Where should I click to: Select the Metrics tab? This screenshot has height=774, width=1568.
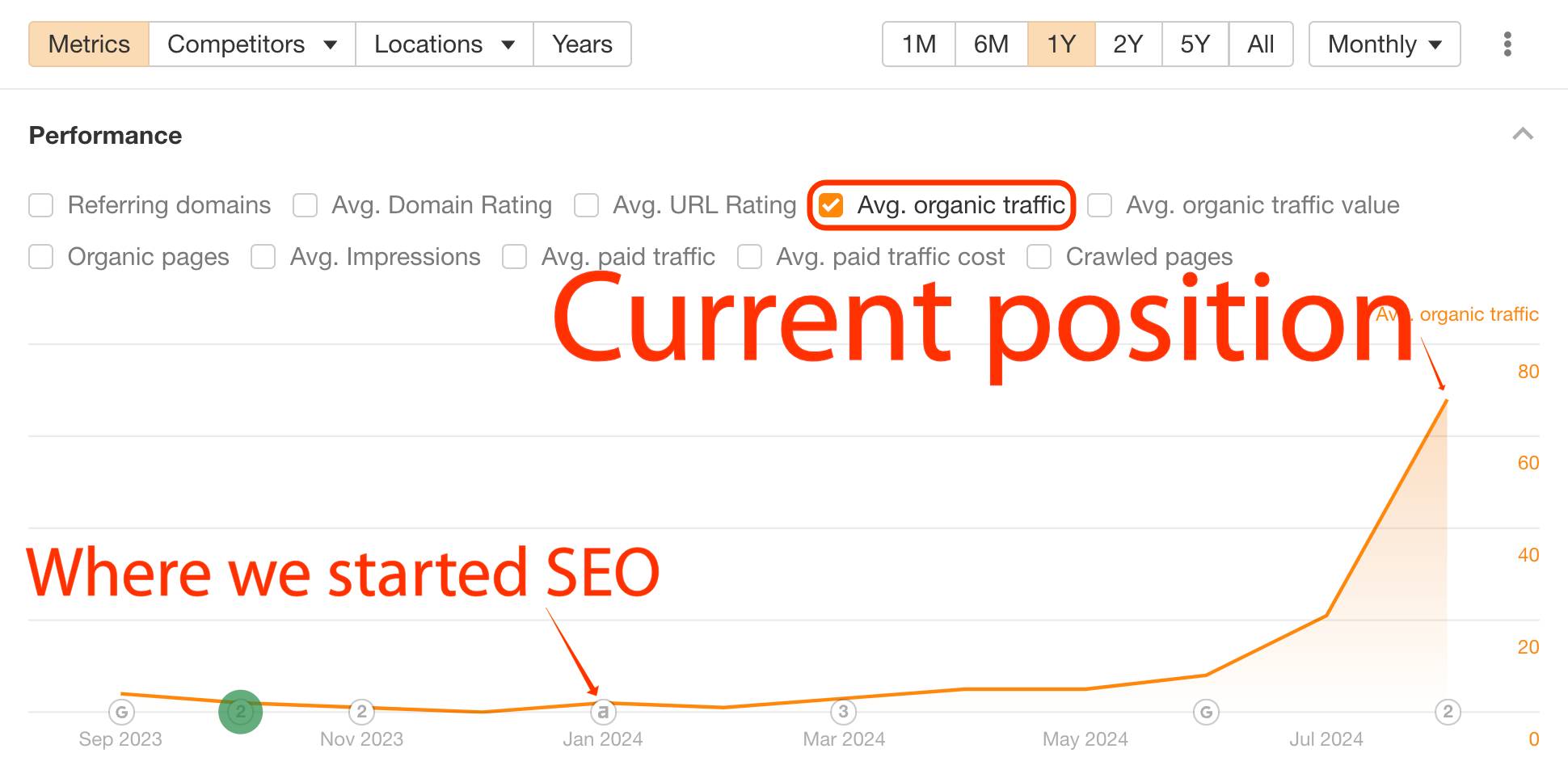coord(89,44)
